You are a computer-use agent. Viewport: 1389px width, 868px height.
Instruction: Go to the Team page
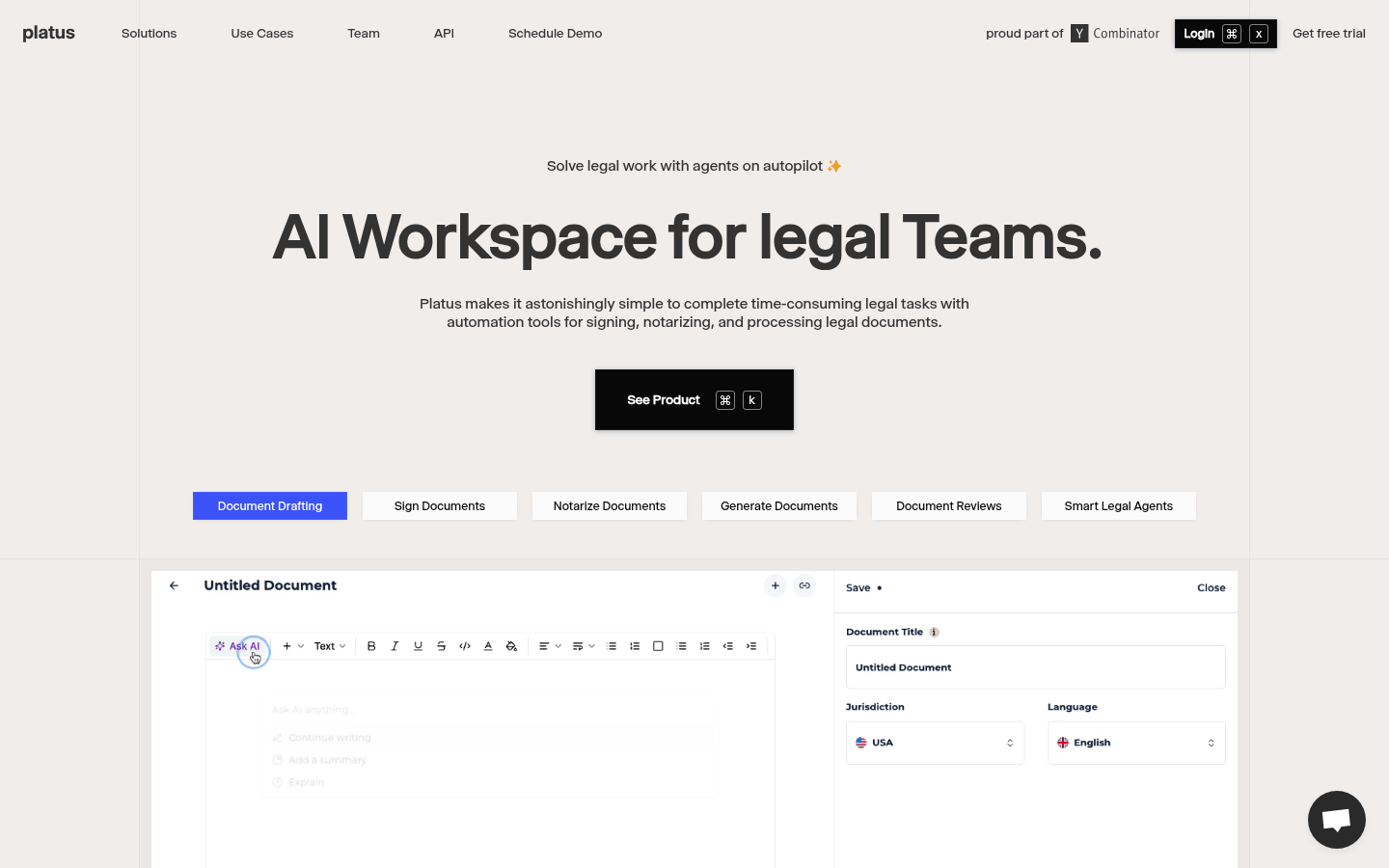364,34
